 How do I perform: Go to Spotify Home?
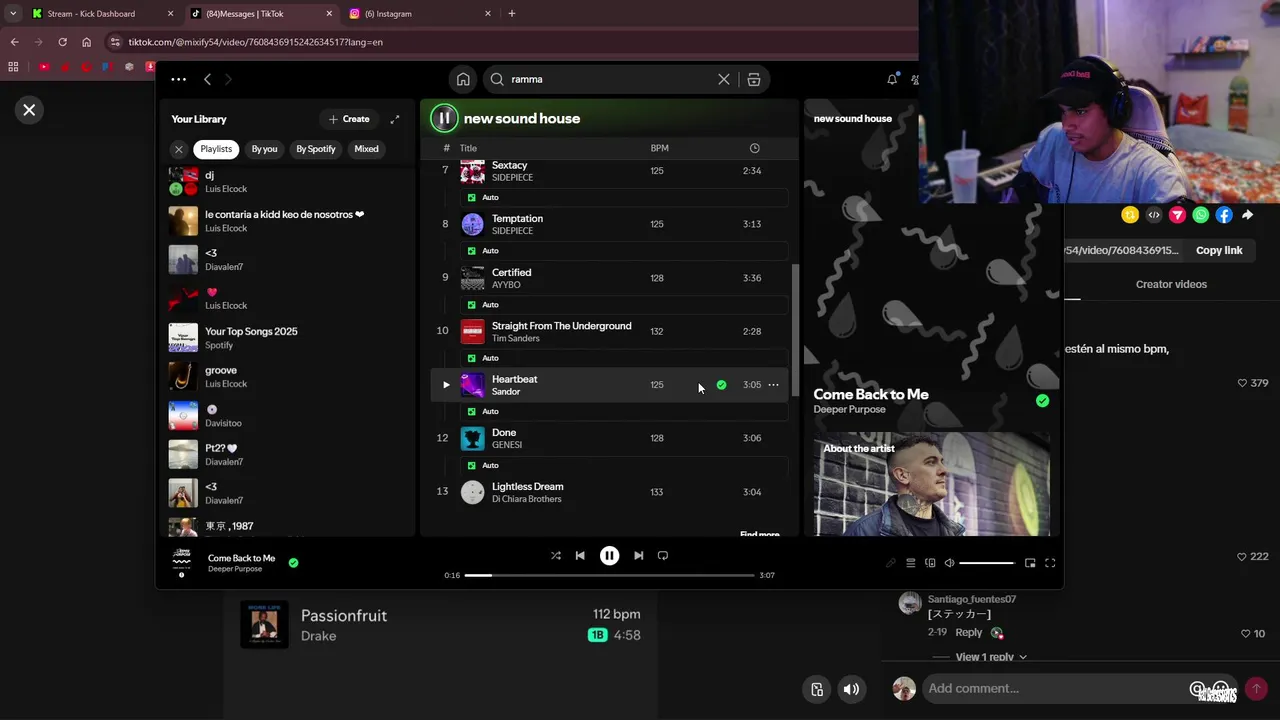coord(463,79)
